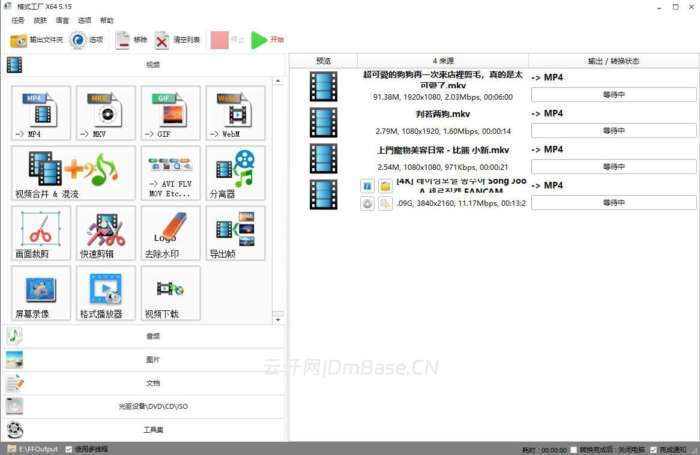Viewport: 700px width, 455px height.
Task: Click the 等待中 status bar of first task
Action: [x=614, y=95]
